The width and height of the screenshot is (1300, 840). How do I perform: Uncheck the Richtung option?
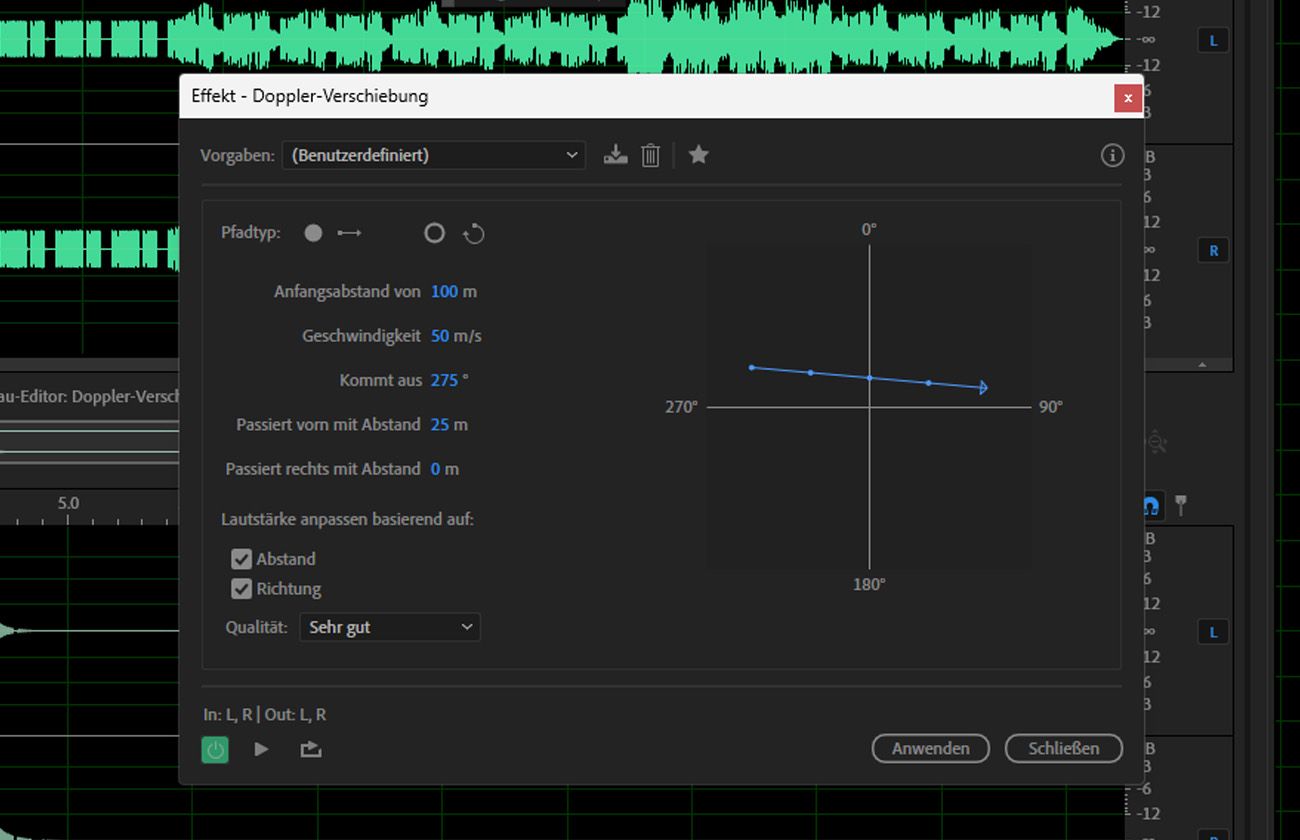241,589
